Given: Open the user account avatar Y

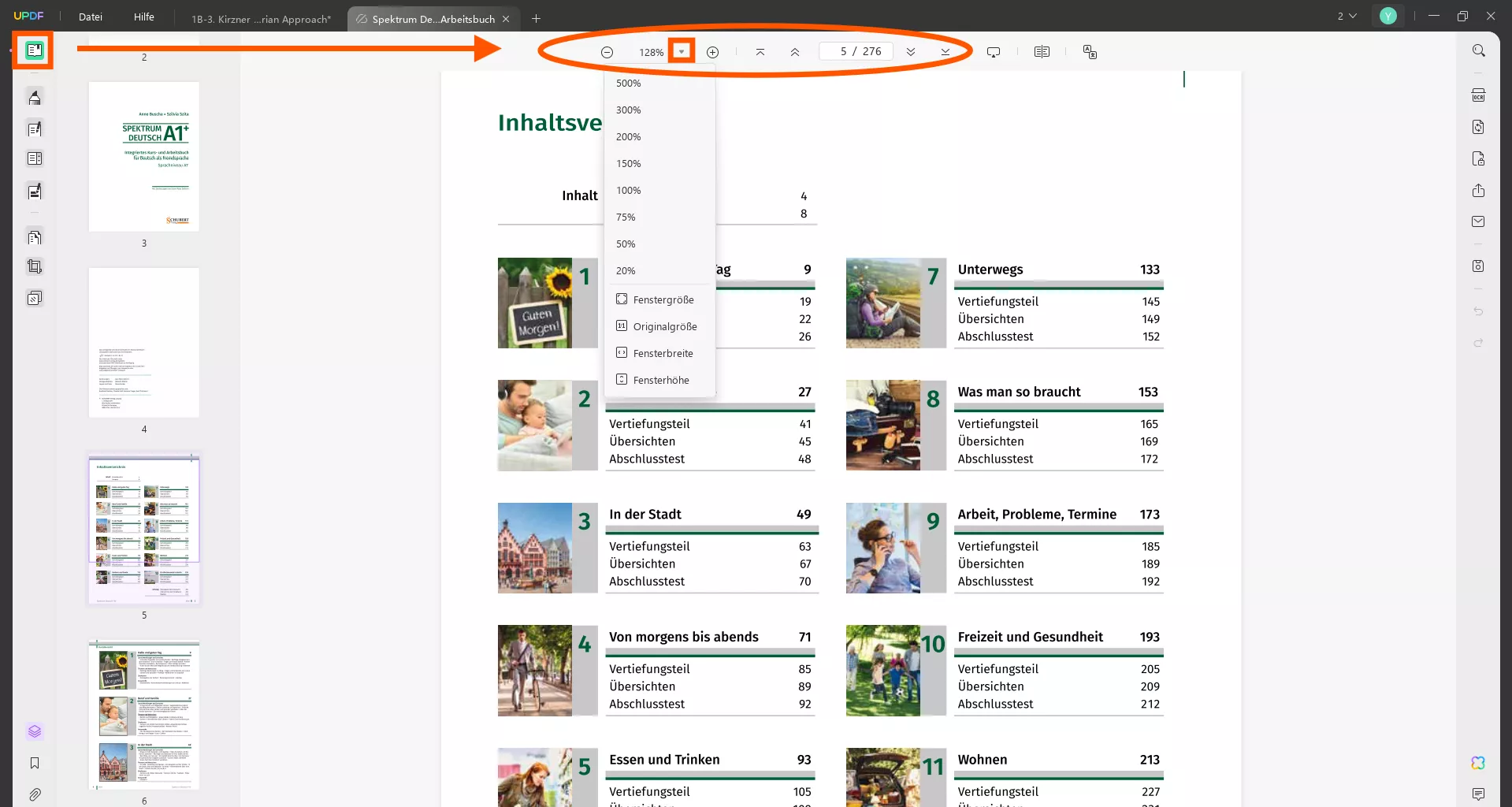Looking at the screenshot, I should click(x=1388, y=16).
